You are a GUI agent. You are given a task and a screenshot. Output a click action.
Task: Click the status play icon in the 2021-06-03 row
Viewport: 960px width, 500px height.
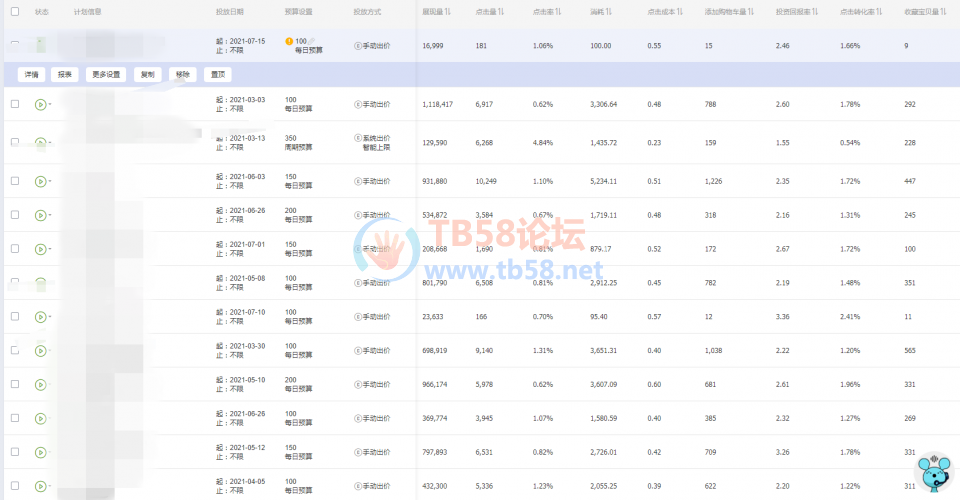pyautogui.click(x=40, y=181)
